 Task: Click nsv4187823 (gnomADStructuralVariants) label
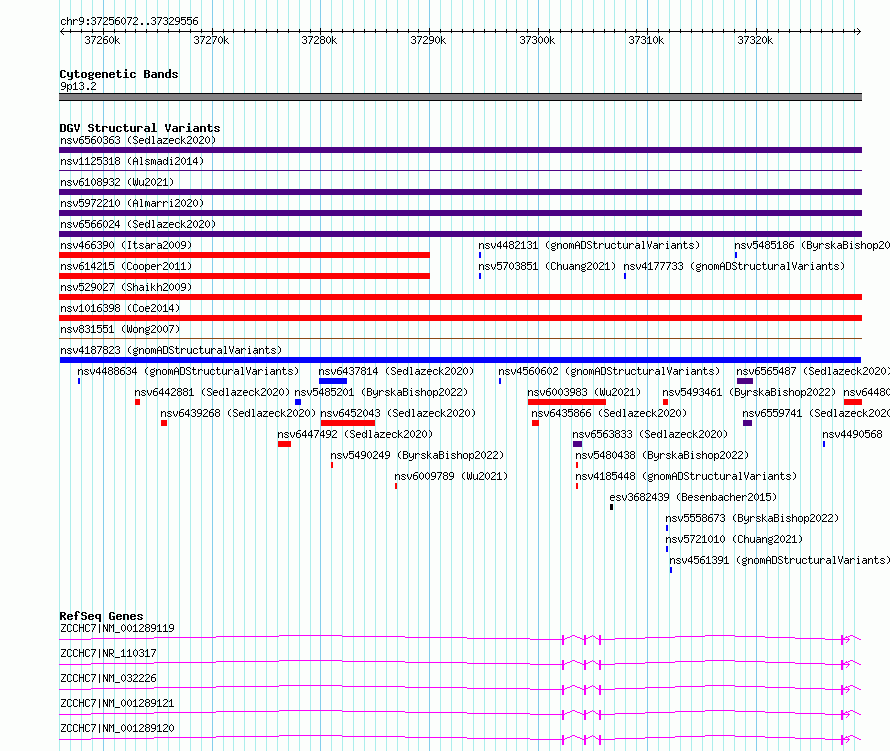point(171,350)
